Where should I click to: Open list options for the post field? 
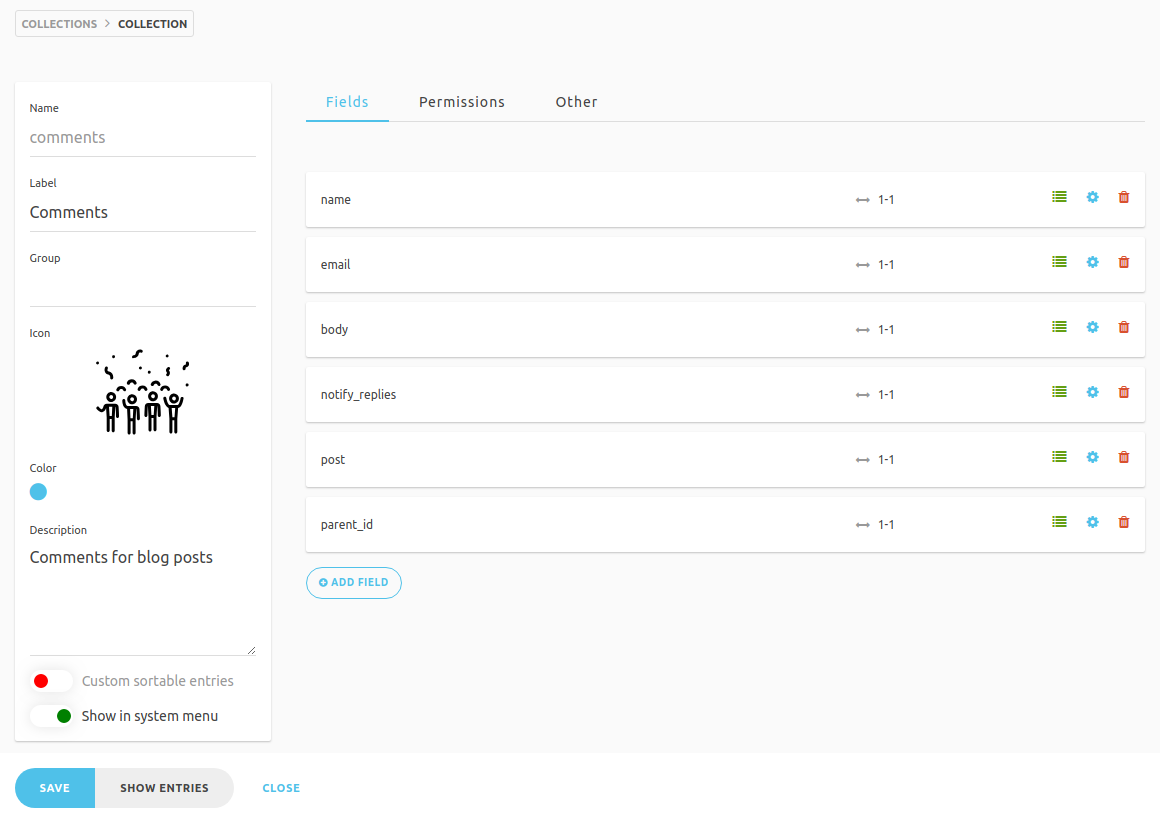click(x=1059, y=457)
